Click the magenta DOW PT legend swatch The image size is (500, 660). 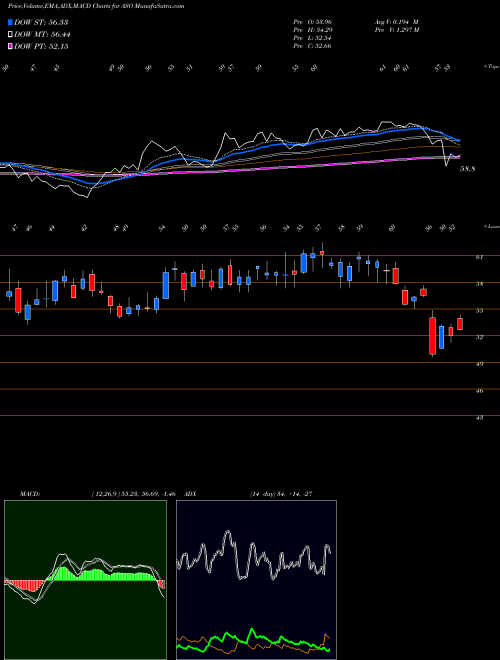point(10,46)
